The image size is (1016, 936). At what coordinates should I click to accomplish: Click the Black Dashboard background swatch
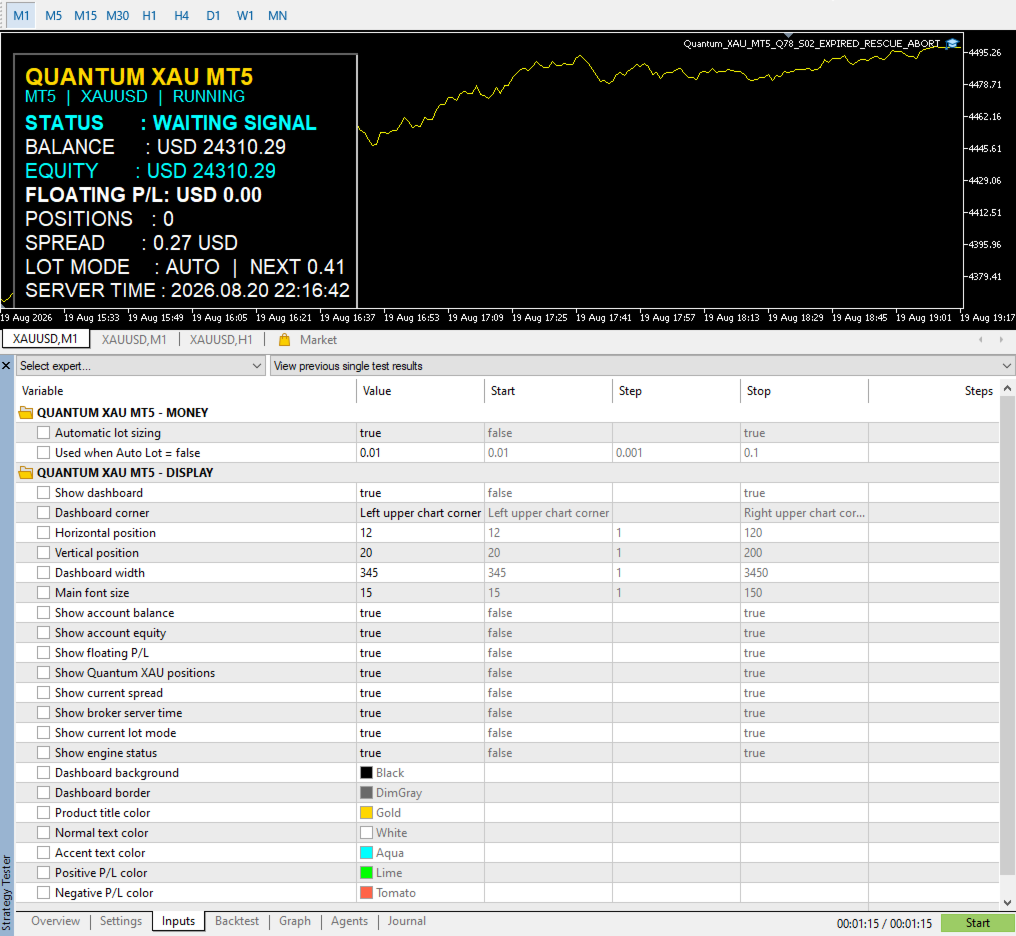pos(366,773)
